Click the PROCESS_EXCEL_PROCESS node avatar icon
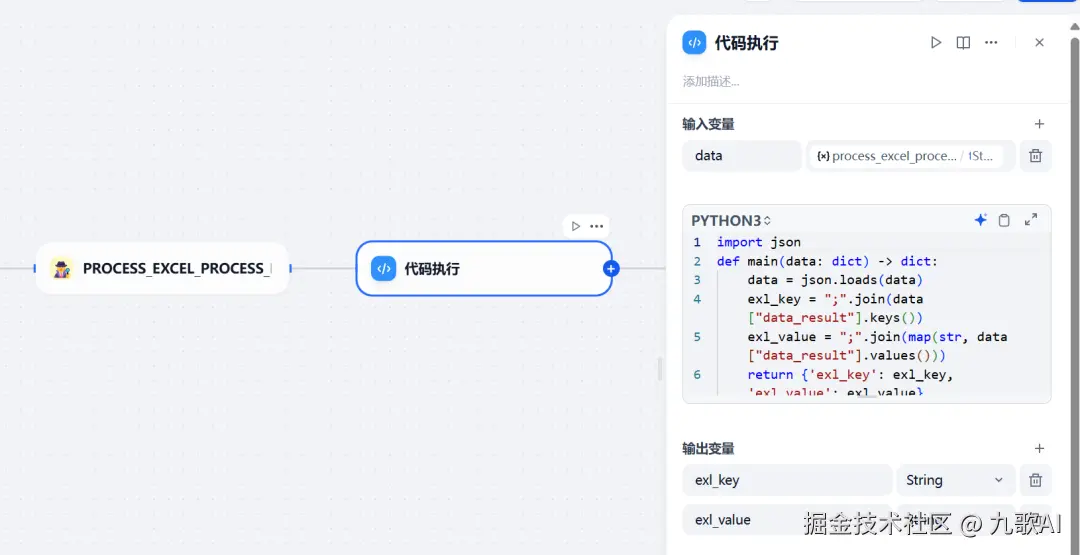 [62, 269]
